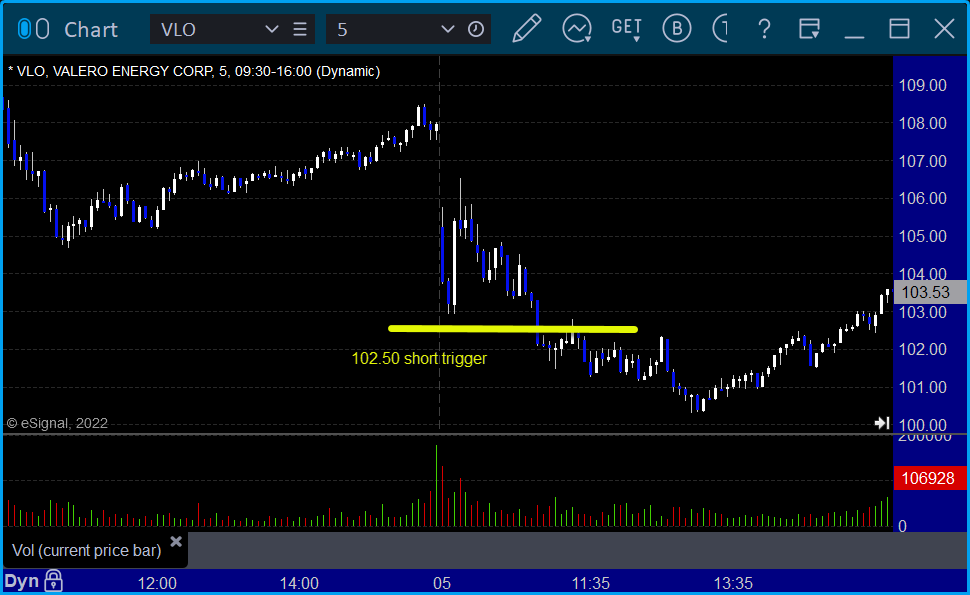This screenshot has width=970, height=595.
Task: Click the current price label 103.53
Action: click(930, 292)
